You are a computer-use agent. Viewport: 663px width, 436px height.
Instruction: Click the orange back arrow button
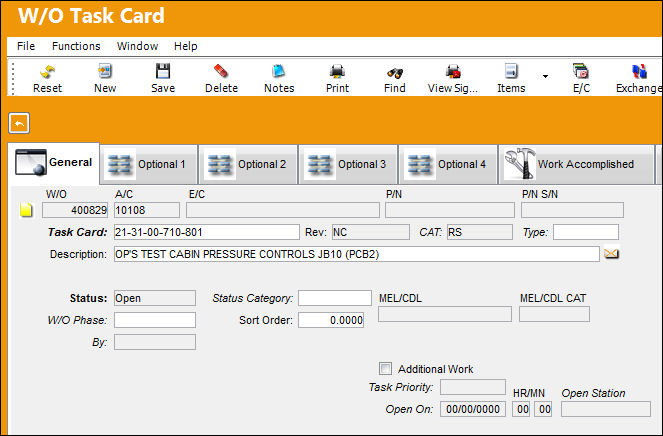click(x=19, y=123)
